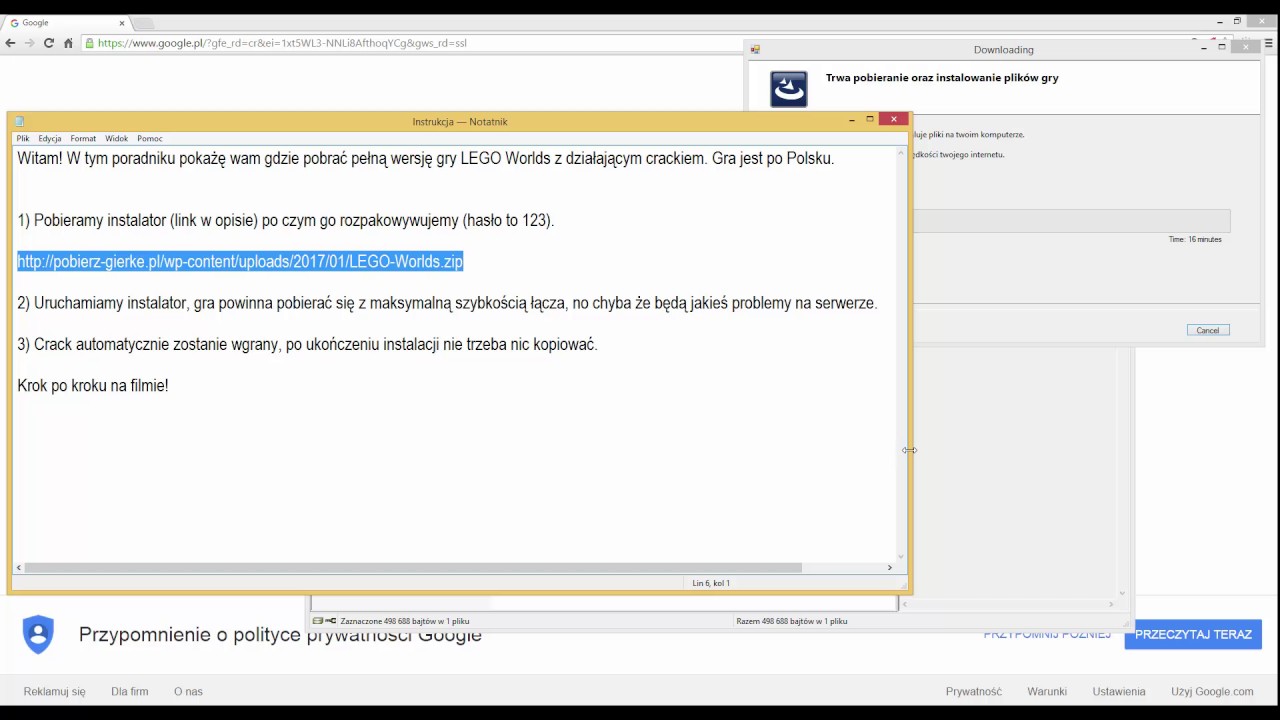Go back in Chrome browser
This screenshot has height=720, width=1280.
point(10,43)
